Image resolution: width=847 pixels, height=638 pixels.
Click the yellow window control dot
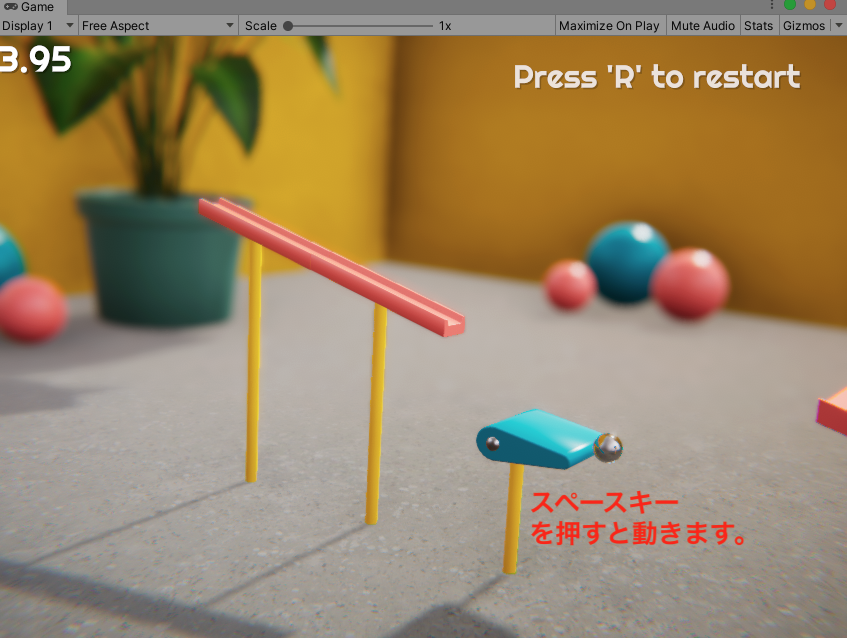(810, 6)
